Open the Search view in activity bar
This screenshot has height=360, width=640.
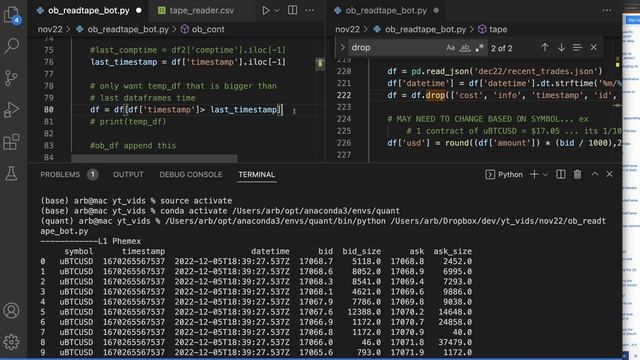click(x=11, y=46)
